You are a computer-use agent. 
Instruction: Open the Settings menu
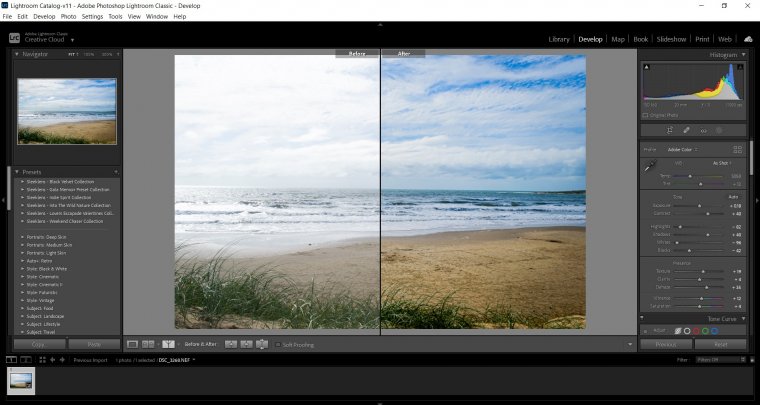tap(92, 16)
